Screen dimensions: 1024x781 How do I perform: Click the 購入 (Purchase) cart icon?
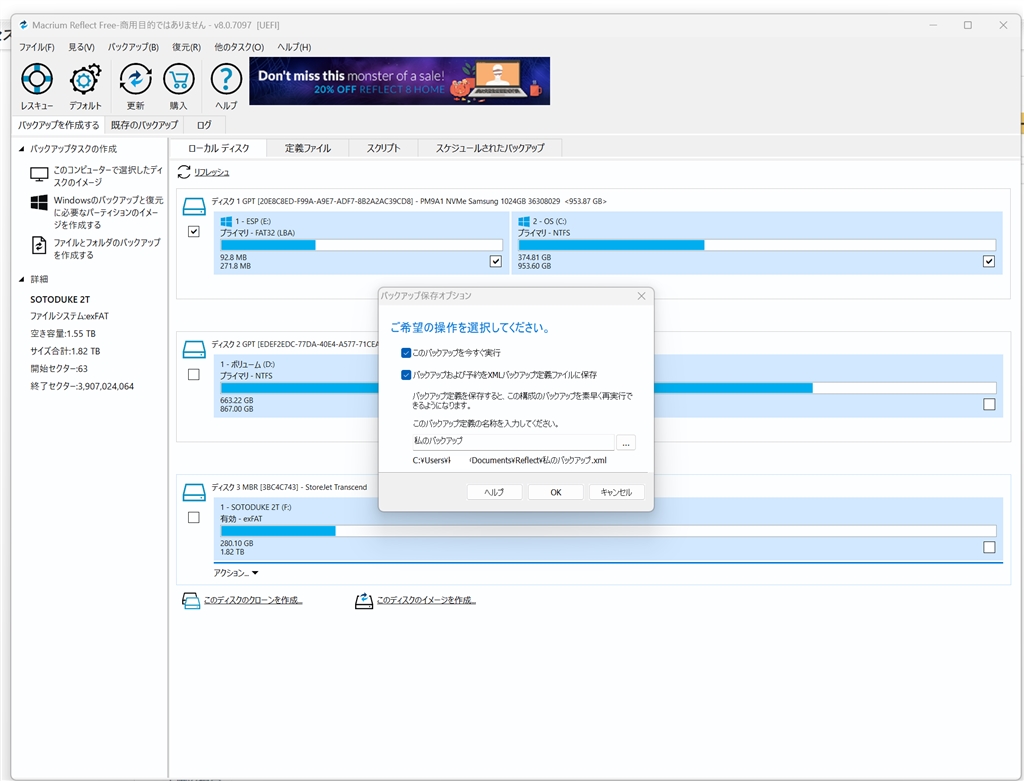point(178,80)
